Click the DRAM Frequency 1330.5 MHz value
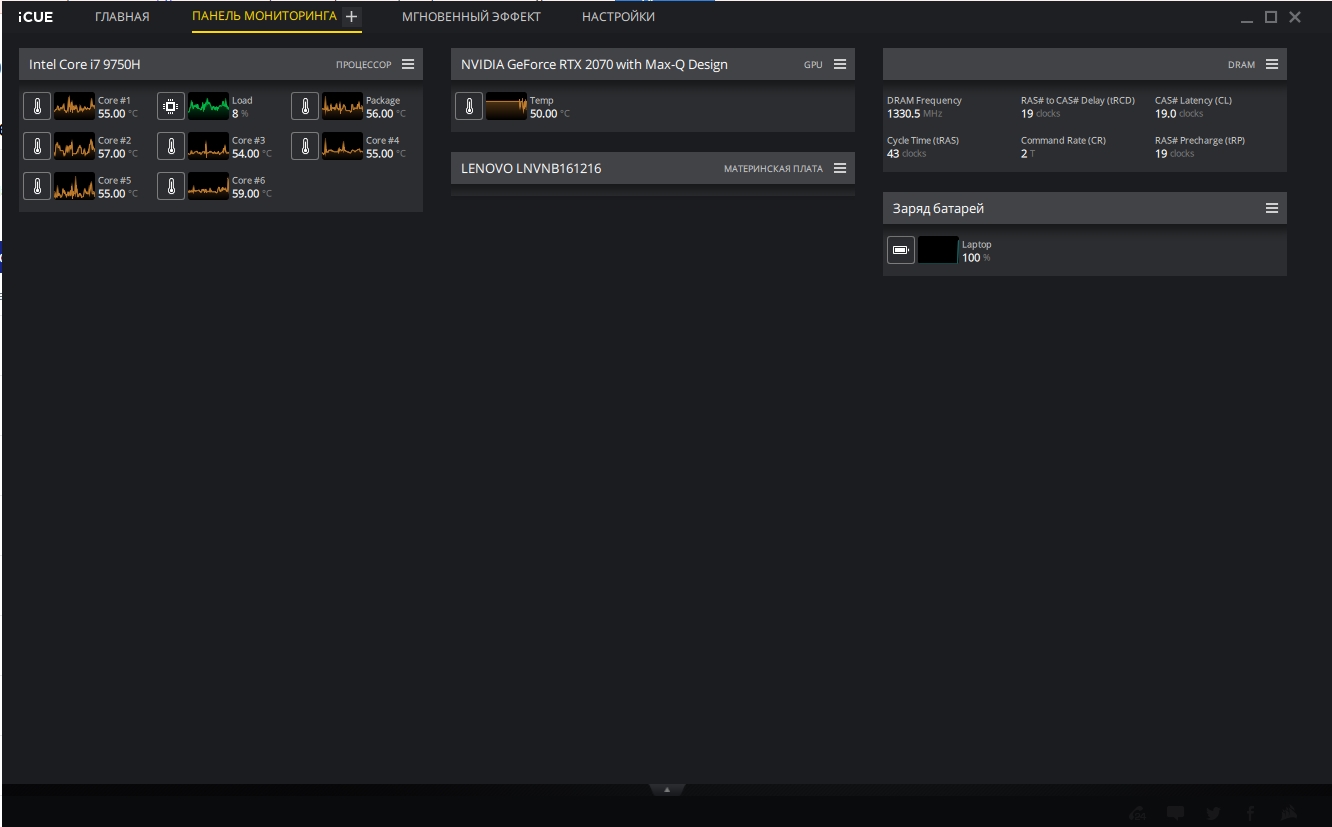Screen dimensions: 1332x827 click(x=915, y=114)
